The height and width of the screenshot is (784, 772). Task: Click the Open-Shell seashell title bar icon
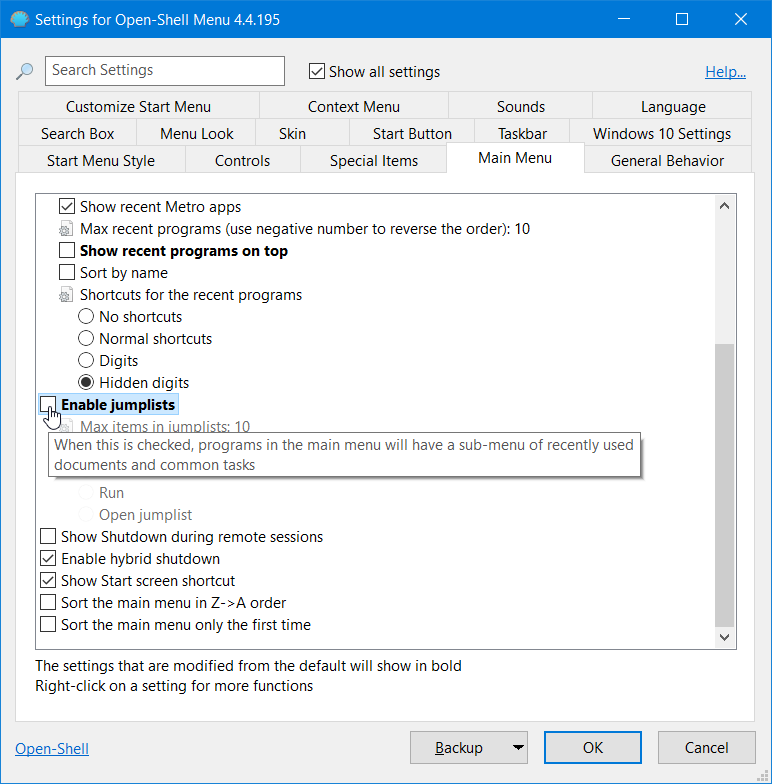[x=20, y=19]
